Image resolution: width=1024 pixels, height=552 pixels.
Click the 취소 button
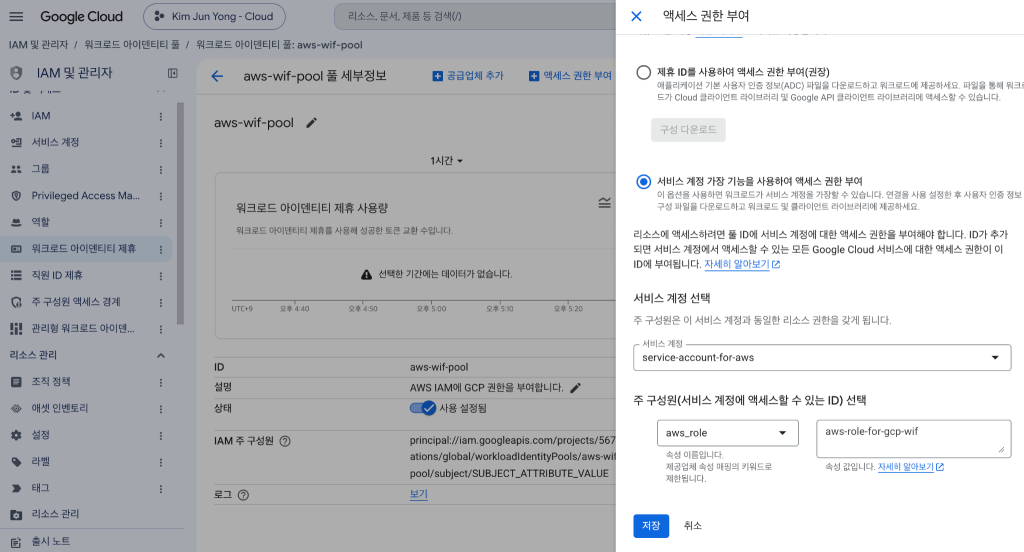click(x=692, y=526)
